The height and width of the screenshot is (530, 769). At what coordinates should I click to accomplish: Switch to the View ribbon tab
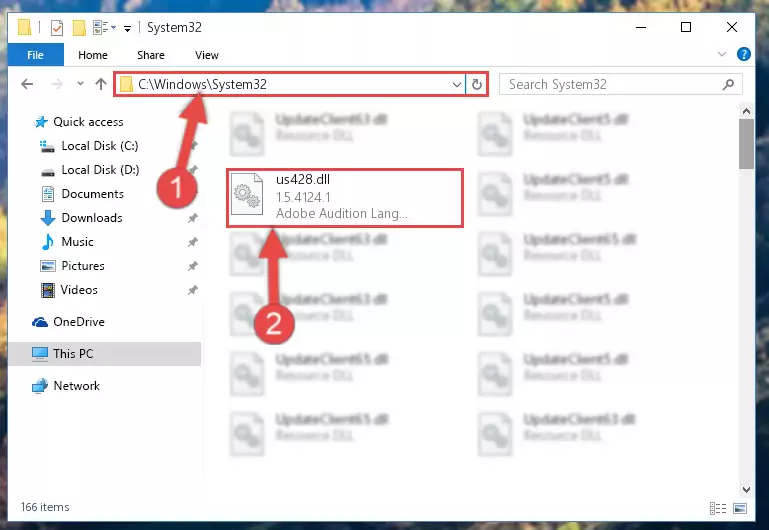coord(206,55)
